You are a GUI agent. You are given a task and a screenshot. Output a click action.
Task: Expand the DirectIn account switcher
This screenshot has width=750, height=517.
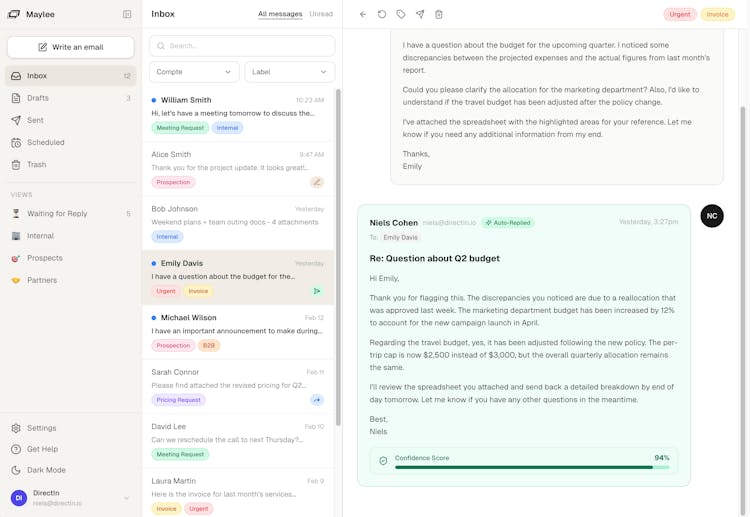pyautogui.click(x=126, y=498)
